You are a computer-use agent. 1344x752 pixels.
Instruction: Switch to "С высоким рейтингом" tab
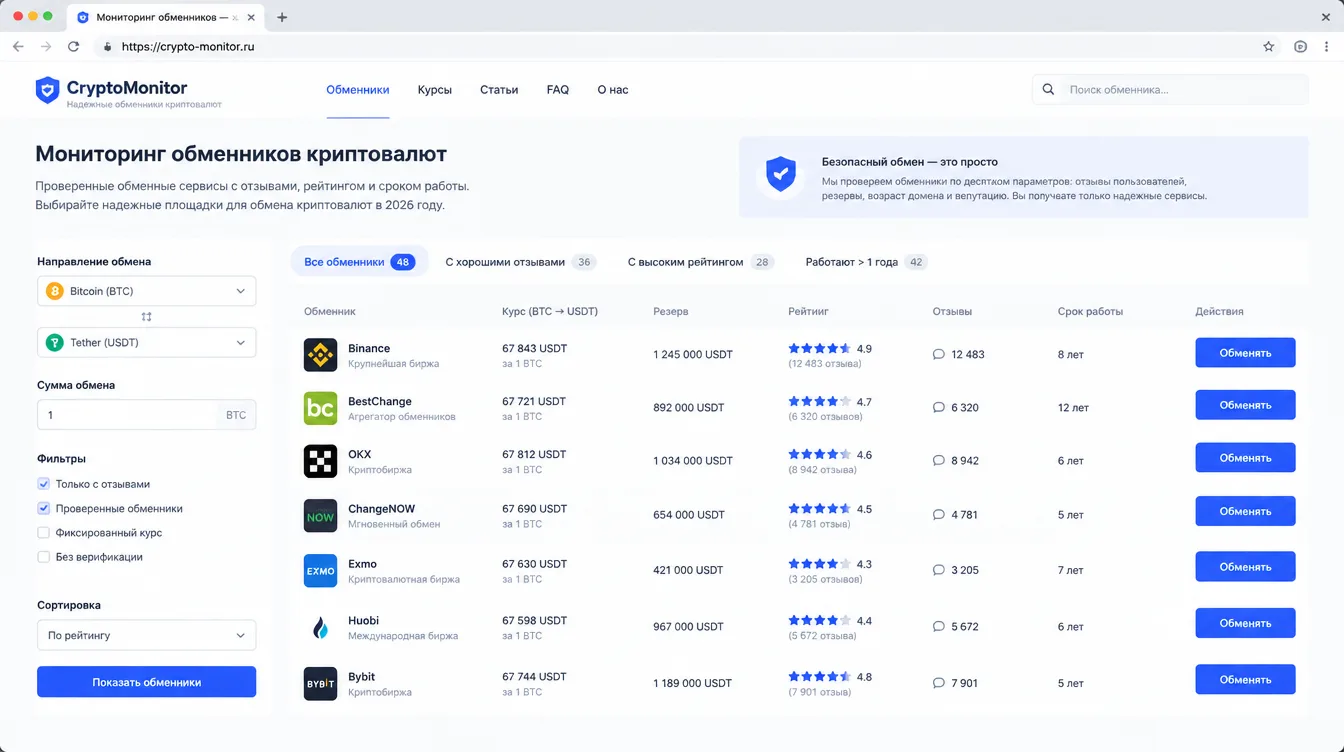point(701,262)
